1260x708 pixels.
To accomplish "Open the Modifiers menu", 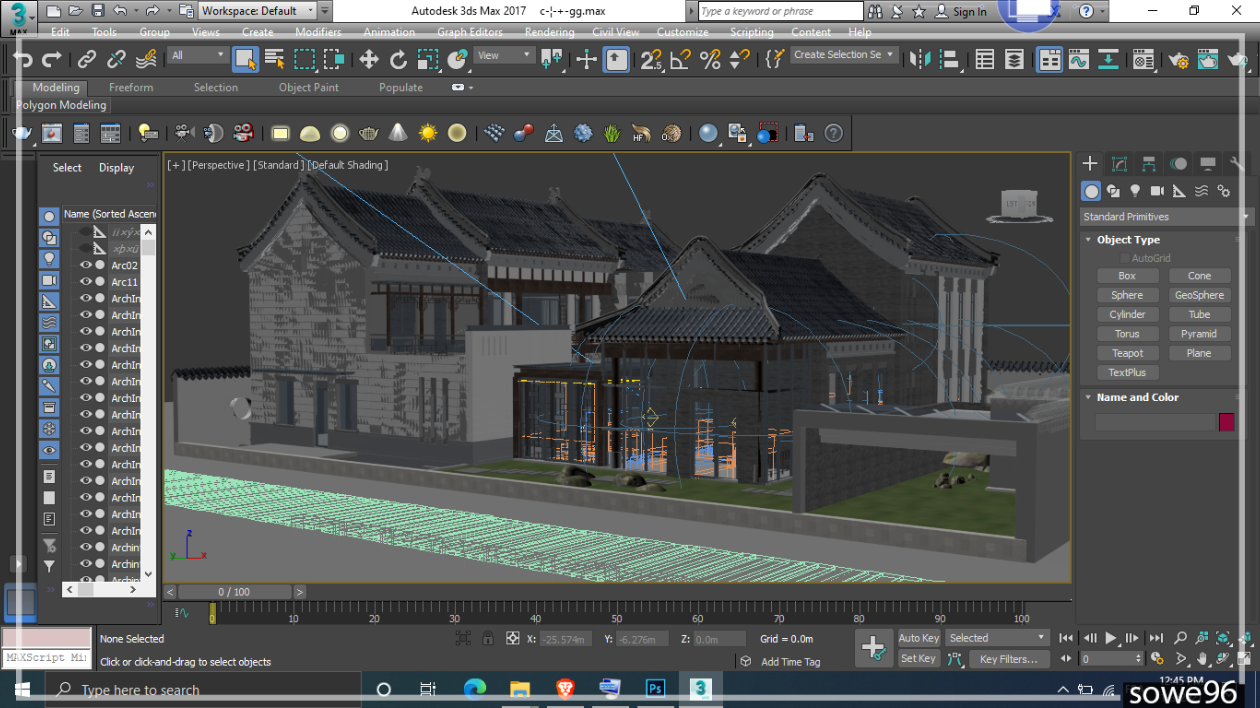I will (318, 32).
